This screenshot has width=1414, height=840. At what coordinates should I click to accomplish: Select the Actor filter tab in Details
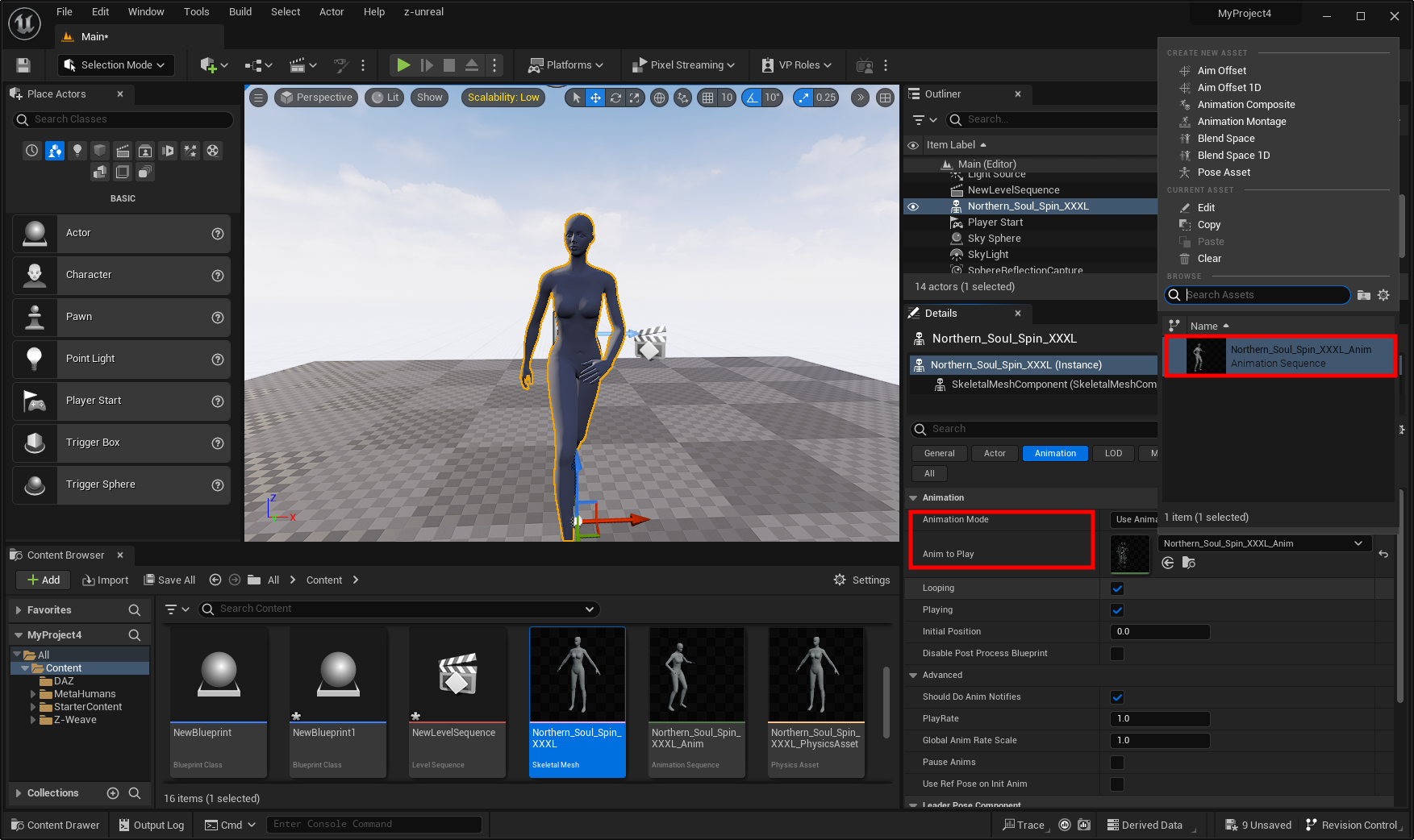point(995,453)
